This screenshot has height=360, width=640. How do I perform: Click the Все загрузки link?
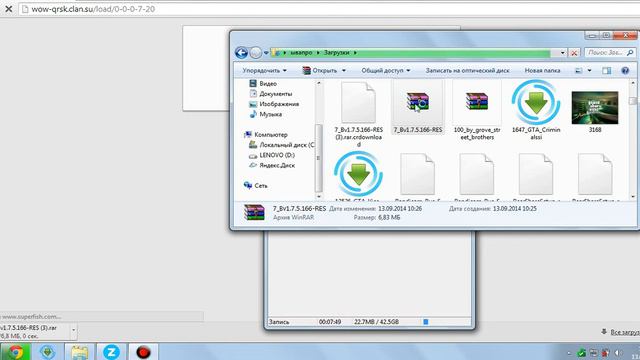(x=624, y=332)
